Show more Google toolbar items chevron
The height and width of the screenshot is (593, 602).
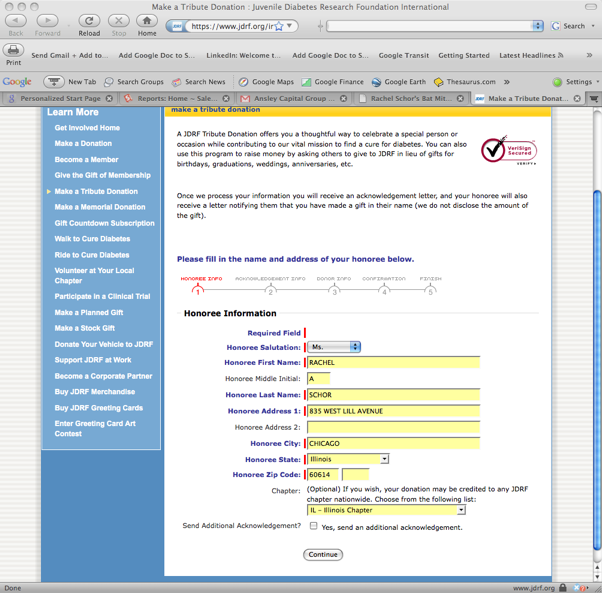[507, 82]
